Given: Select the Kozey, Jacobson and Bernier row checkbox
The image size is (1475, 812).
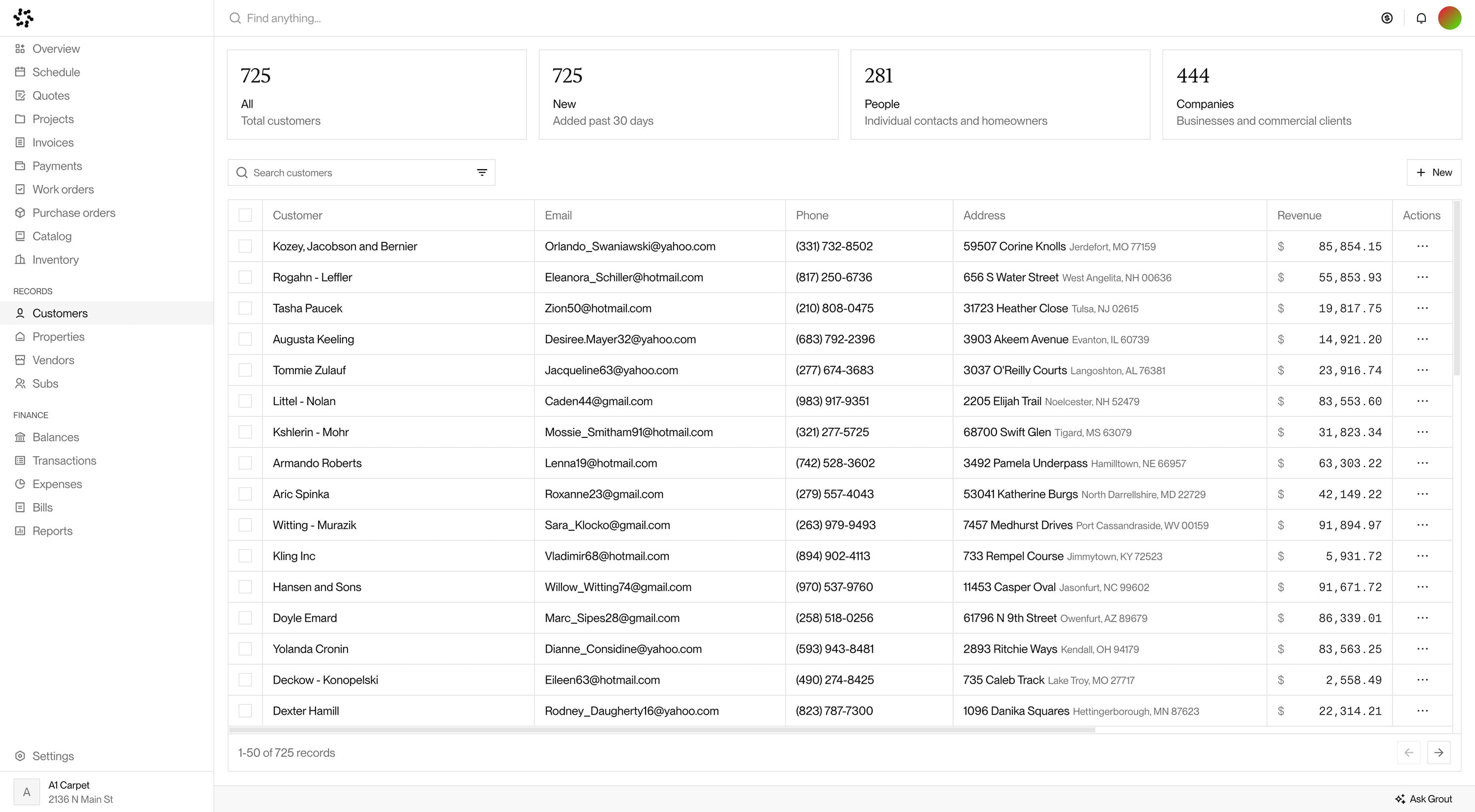Looking at the screenshot, I should pos(245,246).
